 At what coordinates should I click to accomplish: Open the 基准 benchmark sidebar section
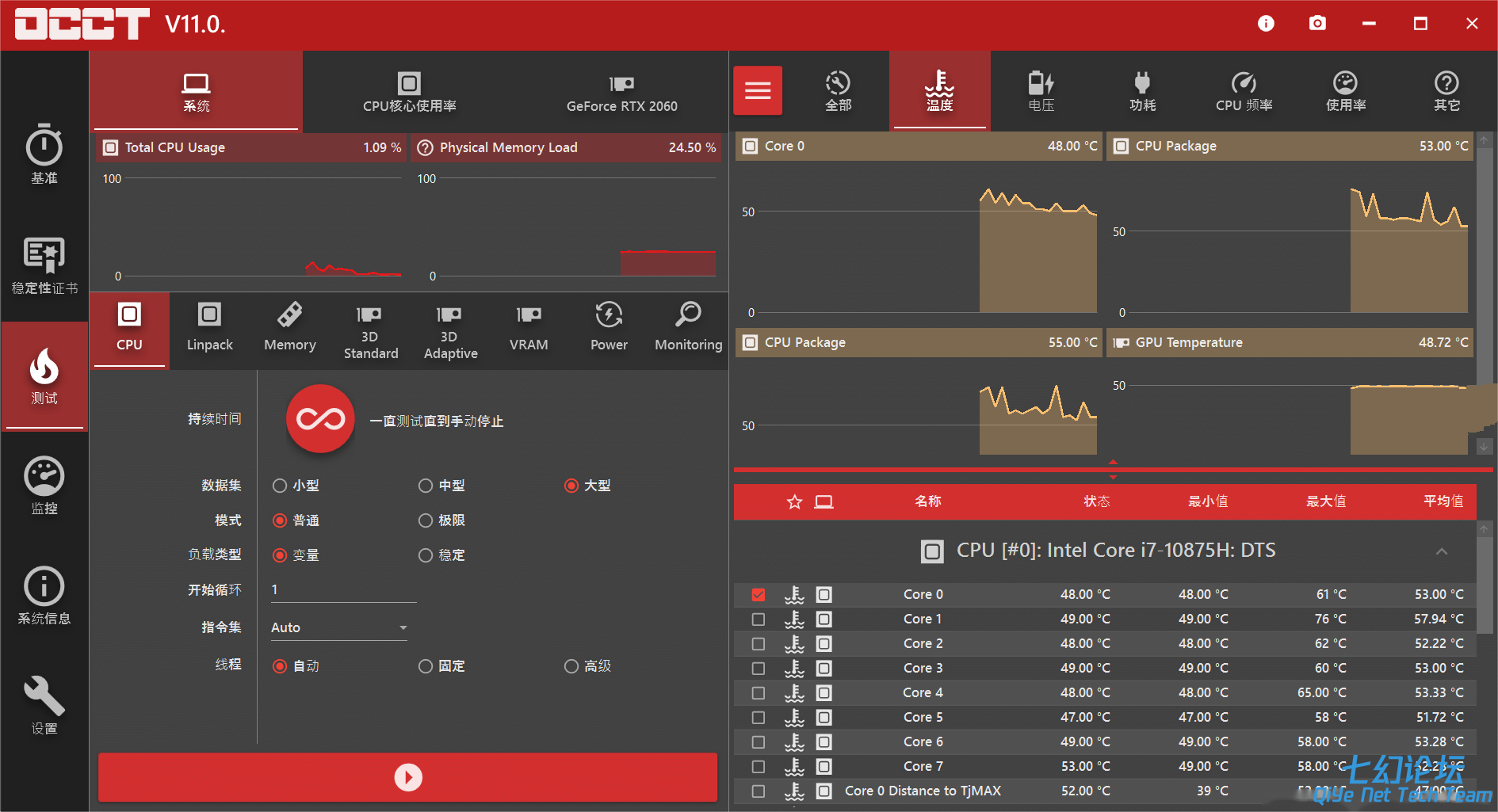[x=44, y=155]
